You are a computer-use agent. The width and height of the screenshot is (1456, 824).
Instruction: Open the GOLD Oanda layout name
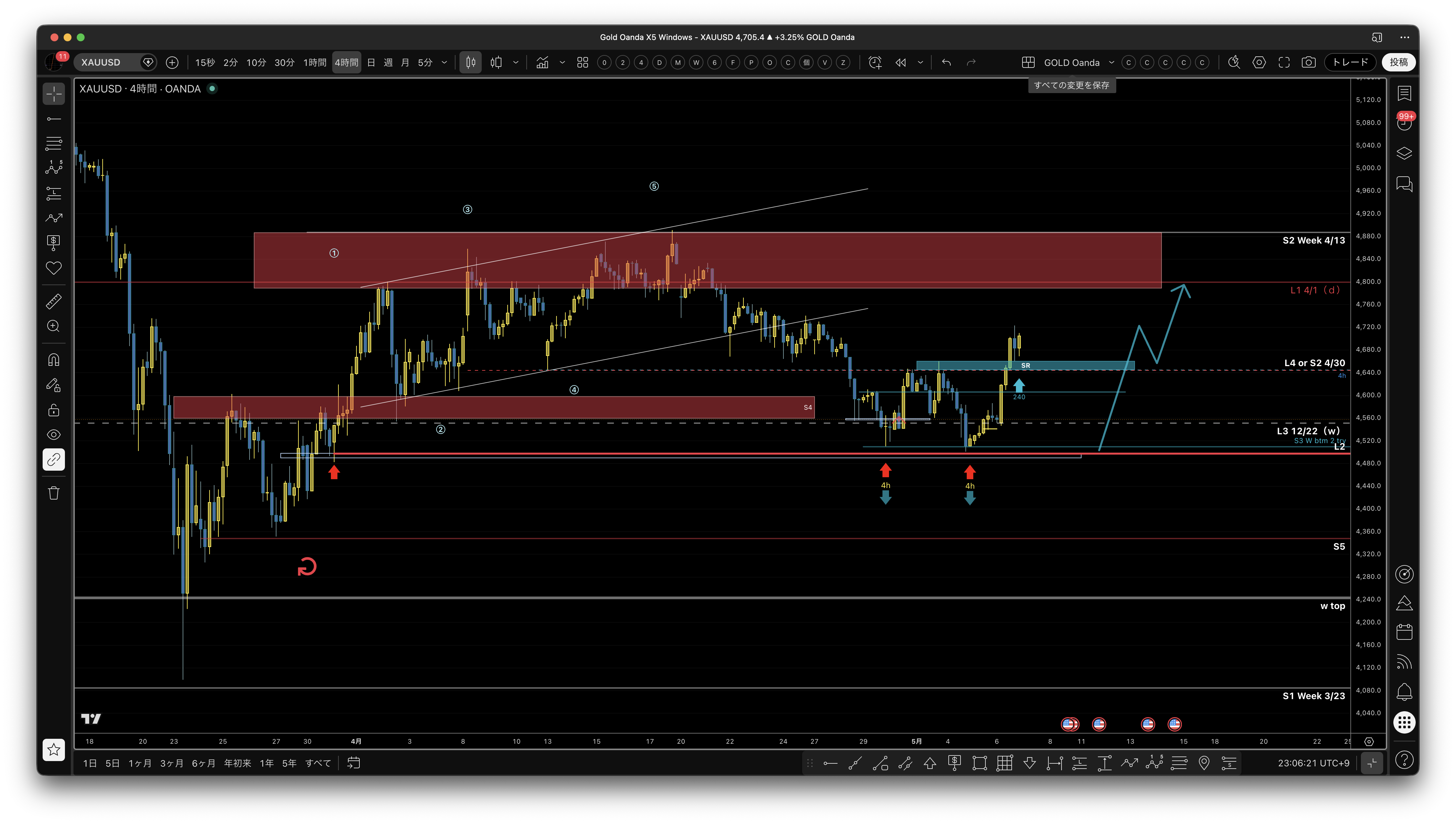click(x=1072, y=62)
